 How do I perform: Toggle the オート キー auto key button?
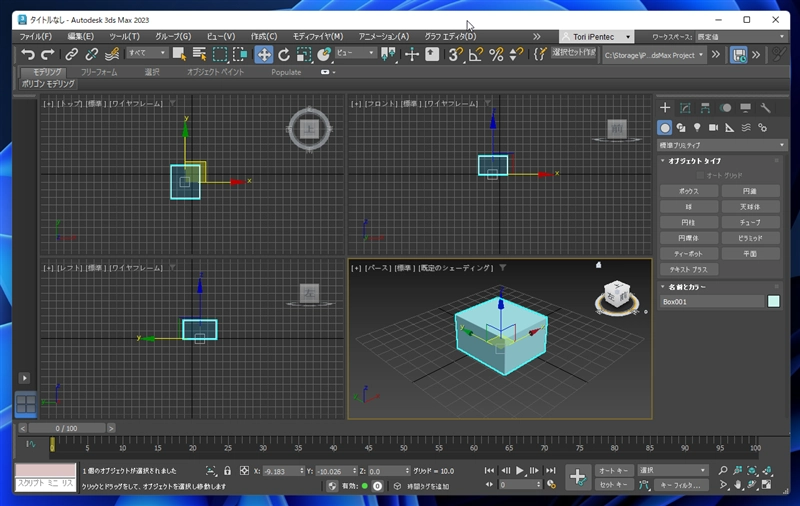click(x=614, y=470)
